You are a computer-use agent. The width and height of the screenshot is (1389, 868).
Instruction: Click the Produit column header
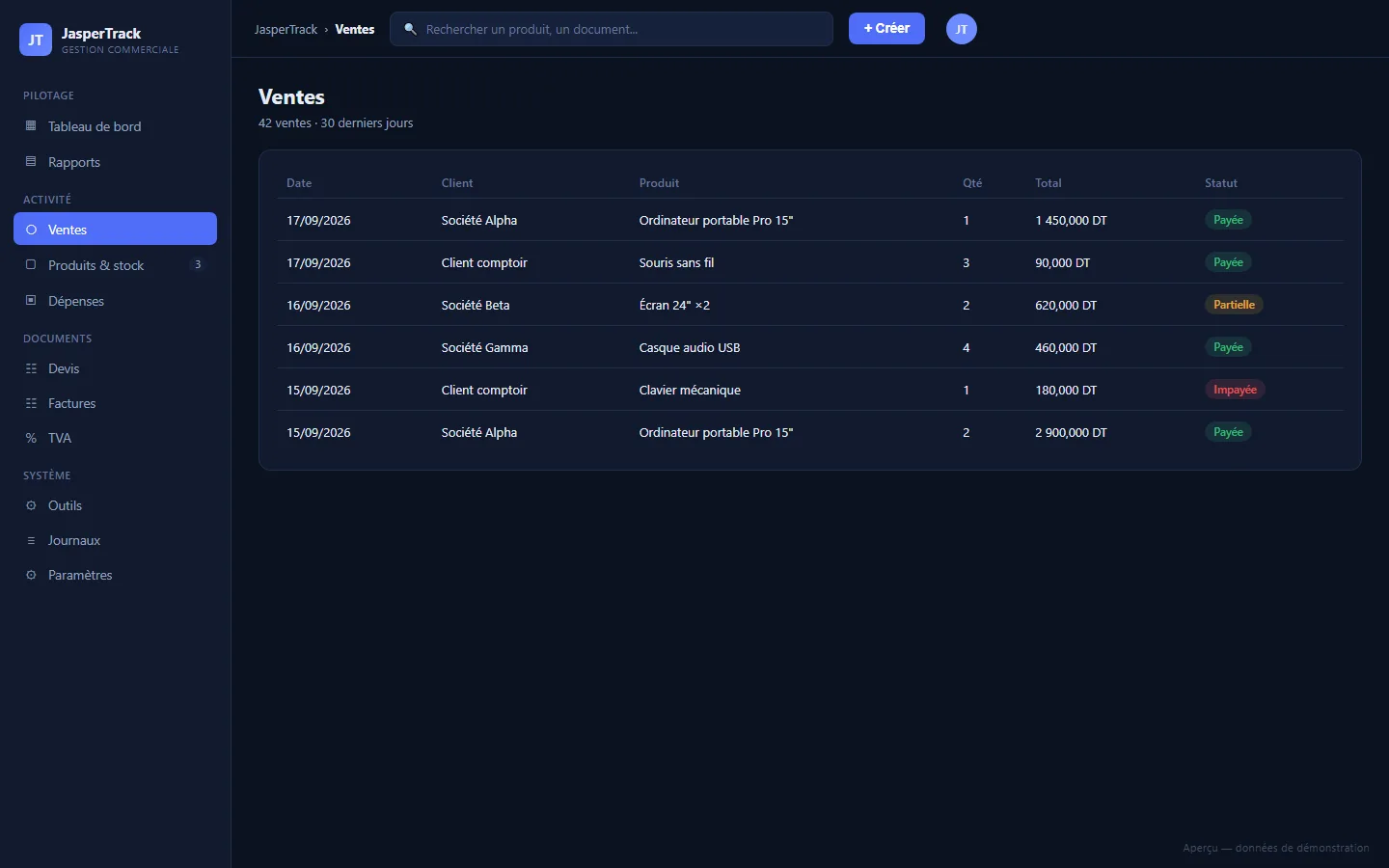point(659,183)
